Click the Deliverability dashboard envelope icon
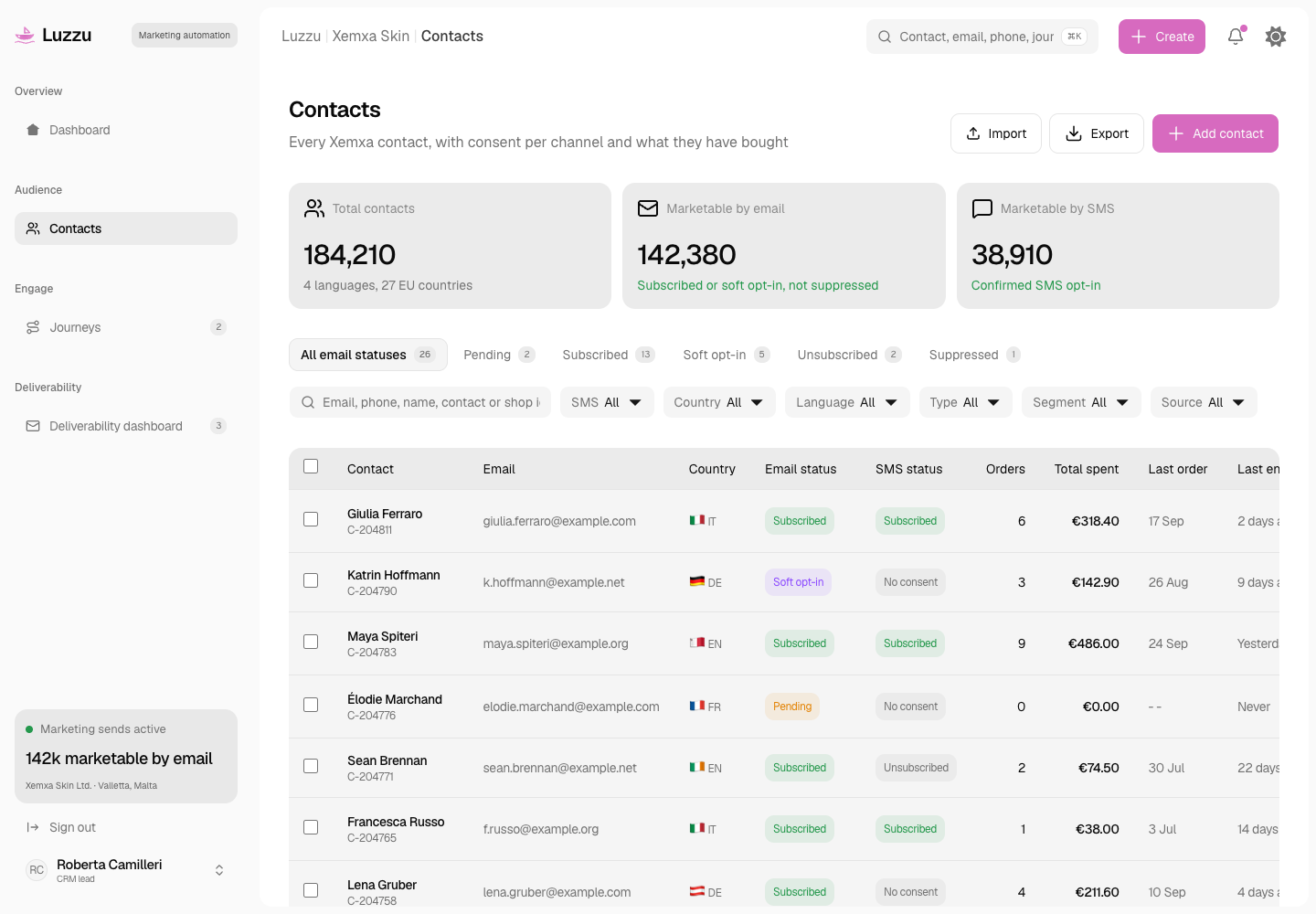The height and width of the screenshot is (914, 1316). 33,426
